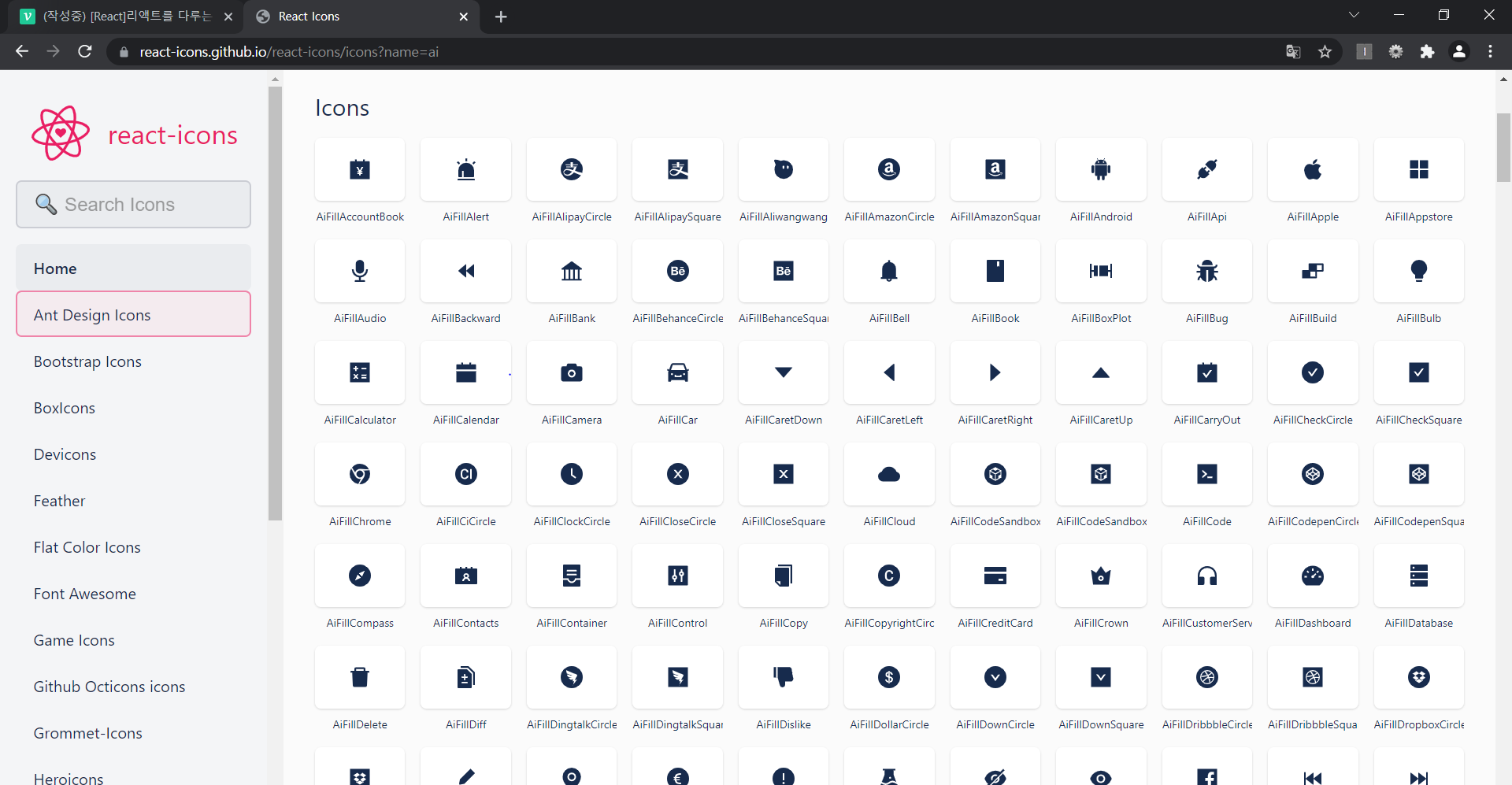Click the AiFillAppstore grid icon

pyautogui.click(x=1419, y=169)
